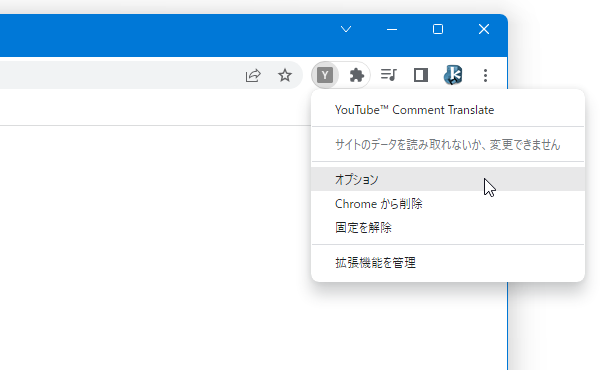
Task: Select オプション in the context menu
Action: pos(448,179)
